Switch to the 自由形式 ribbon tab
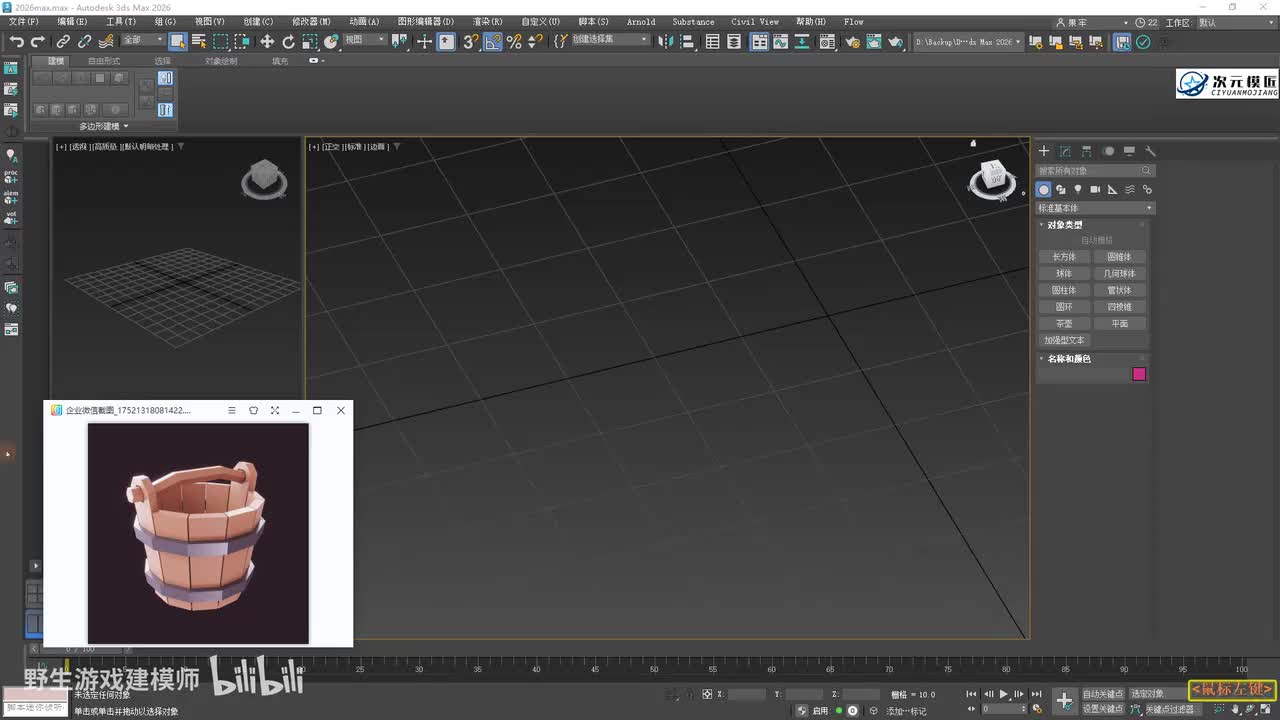1280x720 pixels. tap(104, 61)
